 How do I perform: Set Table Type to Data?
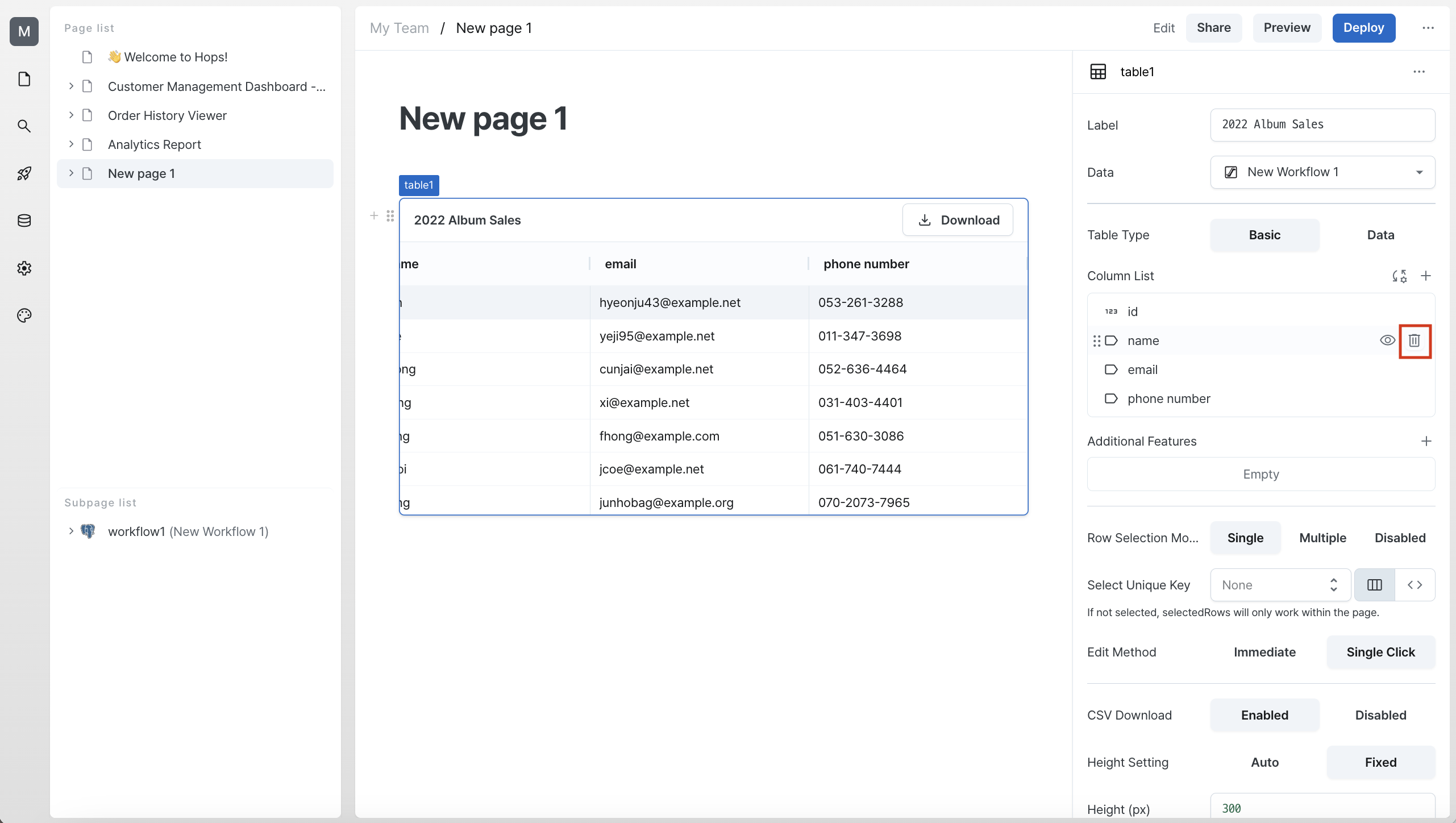coord(1380,235)
